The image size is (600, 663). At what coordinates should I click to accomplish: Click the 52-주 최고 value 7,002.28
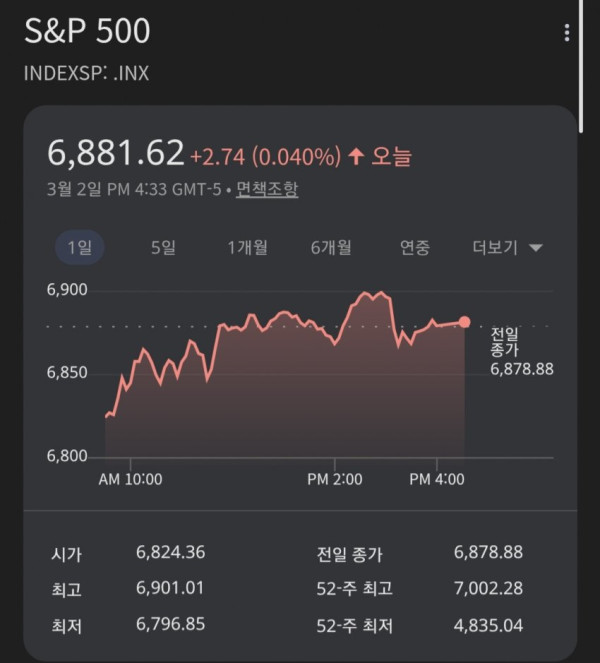point(488,589)
